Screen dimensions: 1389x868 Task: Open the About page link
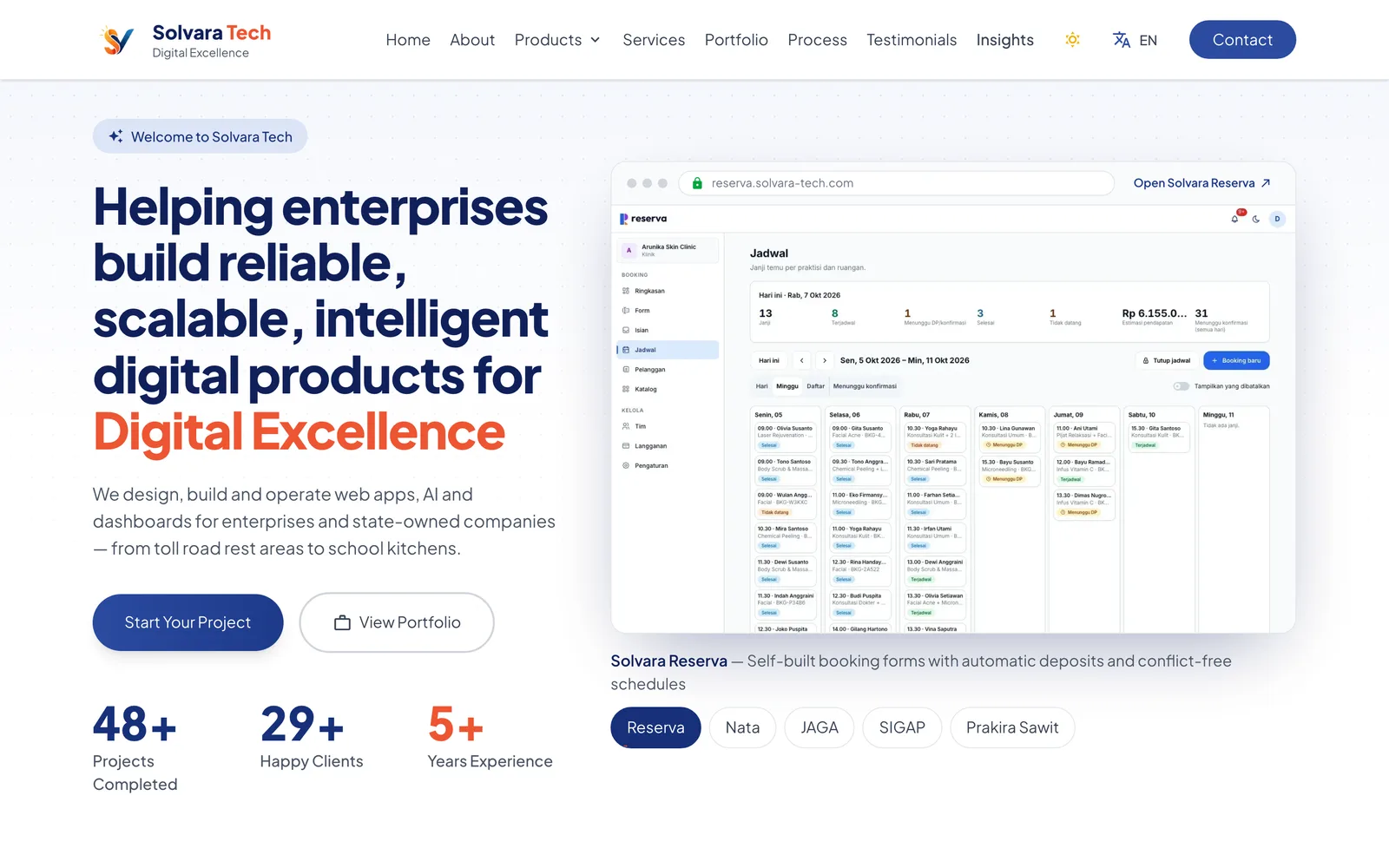pyautogui.click(x=472, y=40)
